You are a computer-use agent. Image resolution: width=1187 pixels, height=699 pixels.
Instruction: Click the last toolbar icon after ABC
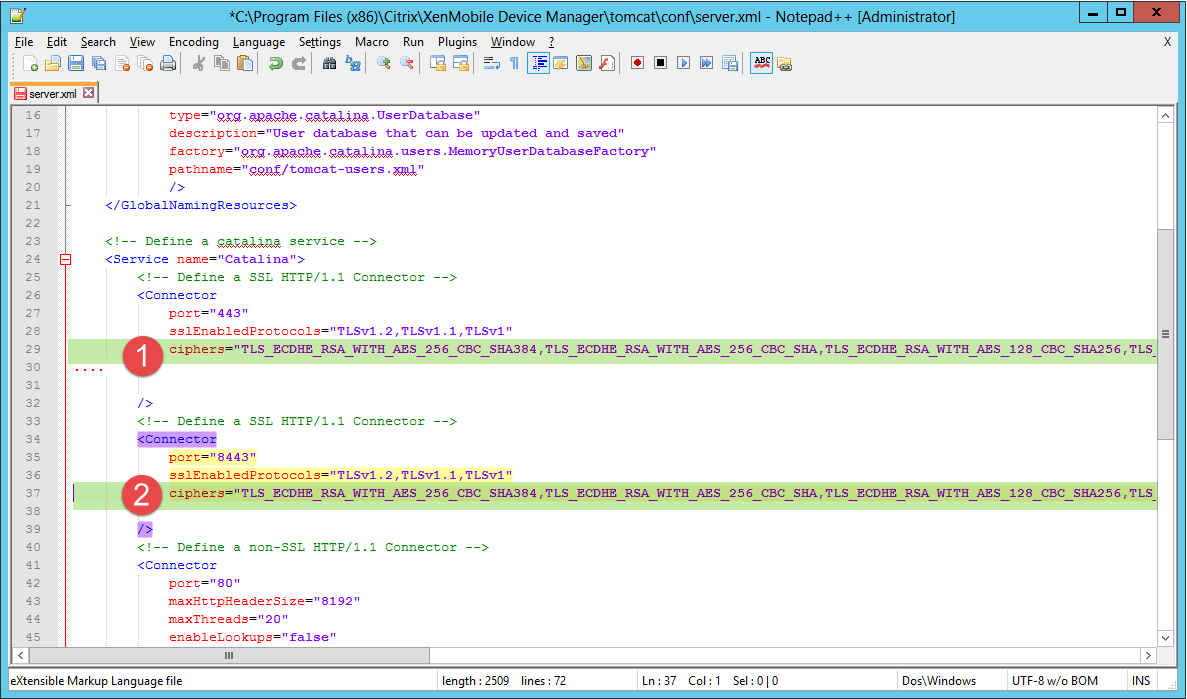tap(785, 64)
